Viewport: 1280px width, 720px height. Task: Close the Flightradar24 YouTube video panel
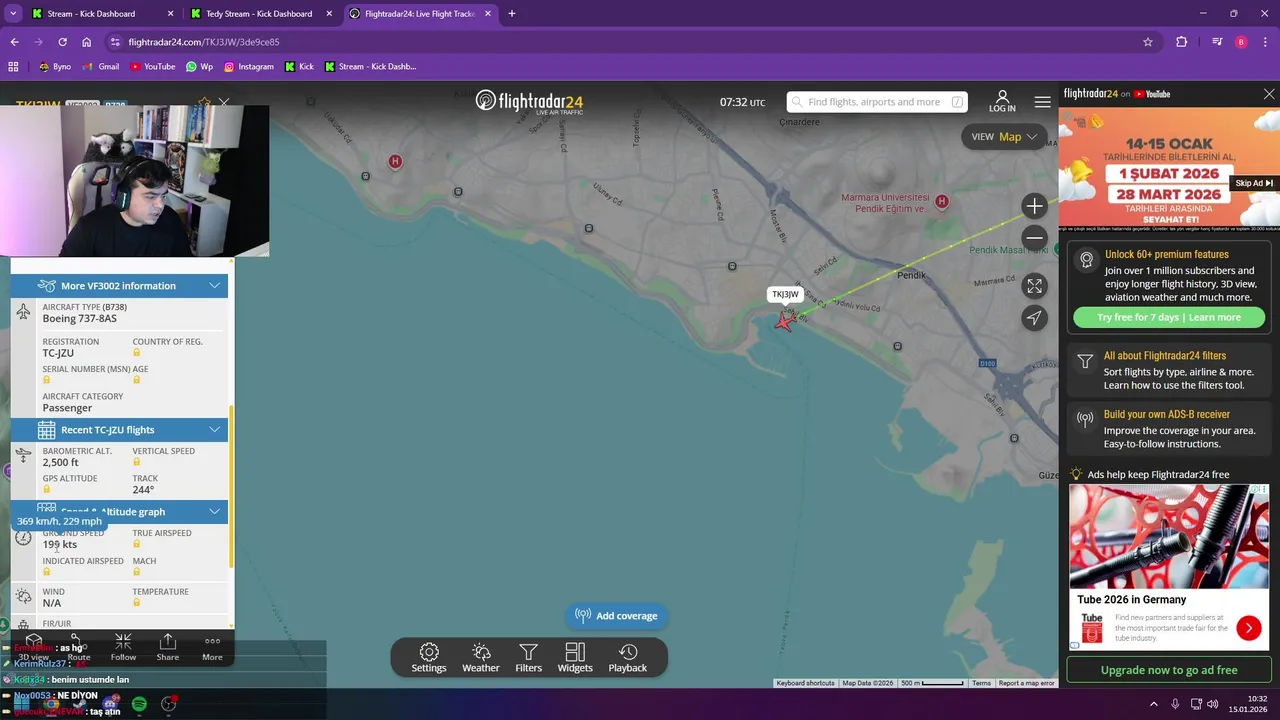point(1269,94)
